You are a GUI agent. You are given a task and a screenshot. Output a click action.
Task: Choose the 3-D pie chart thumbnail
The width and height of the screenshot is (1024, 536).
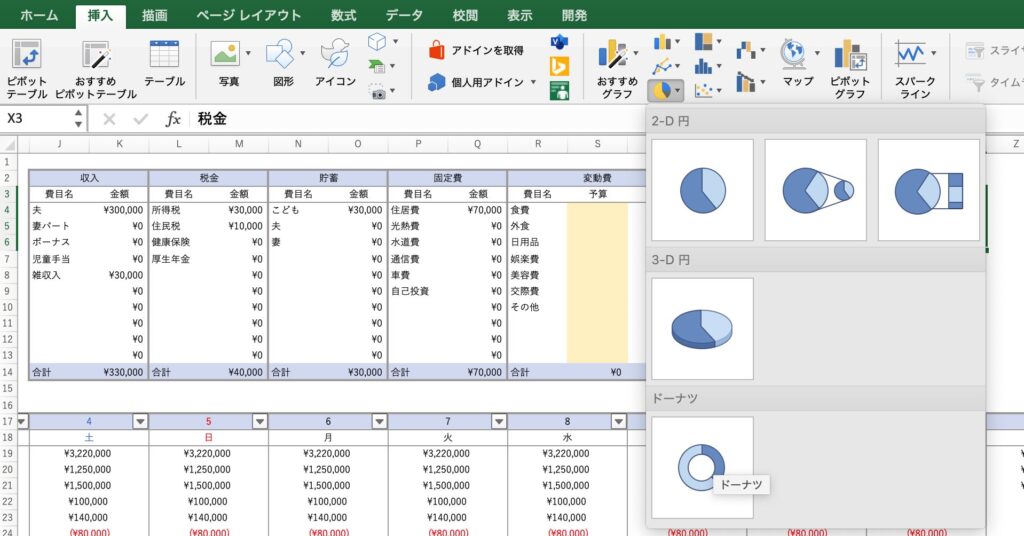pos(702,328)
